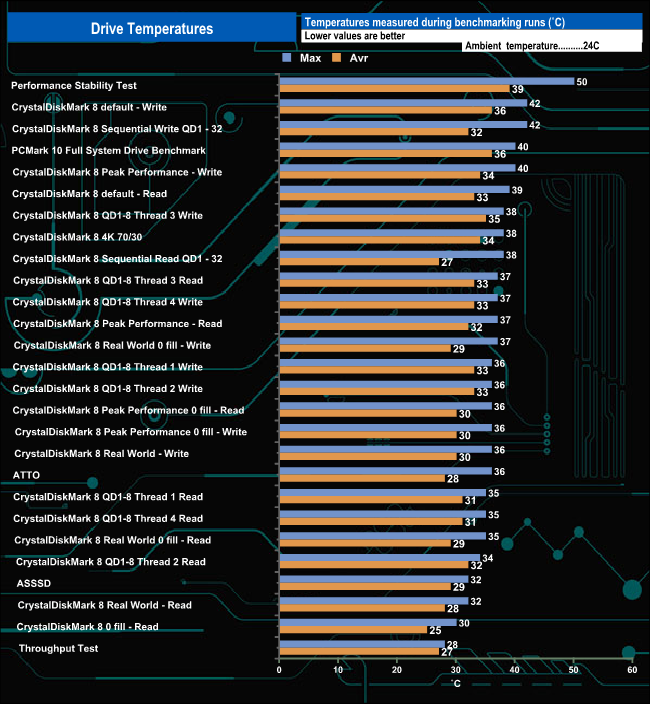Click the °C axis unit label
The image size is (650, 704).
[x=456, y=684]
